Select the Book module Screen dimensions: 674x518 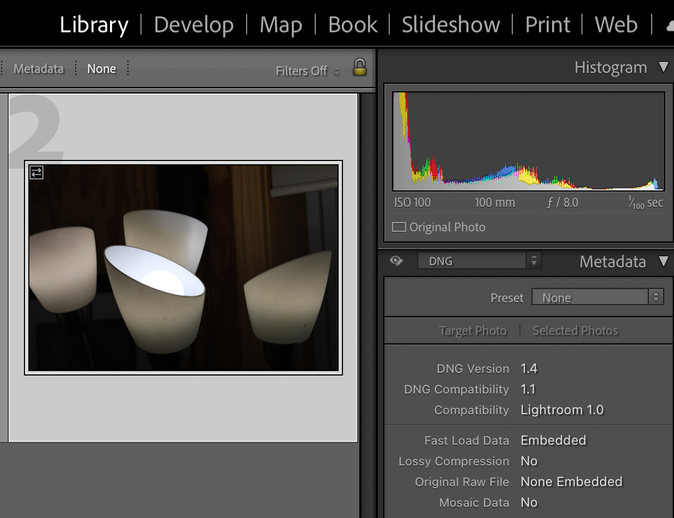pos(352,25)
